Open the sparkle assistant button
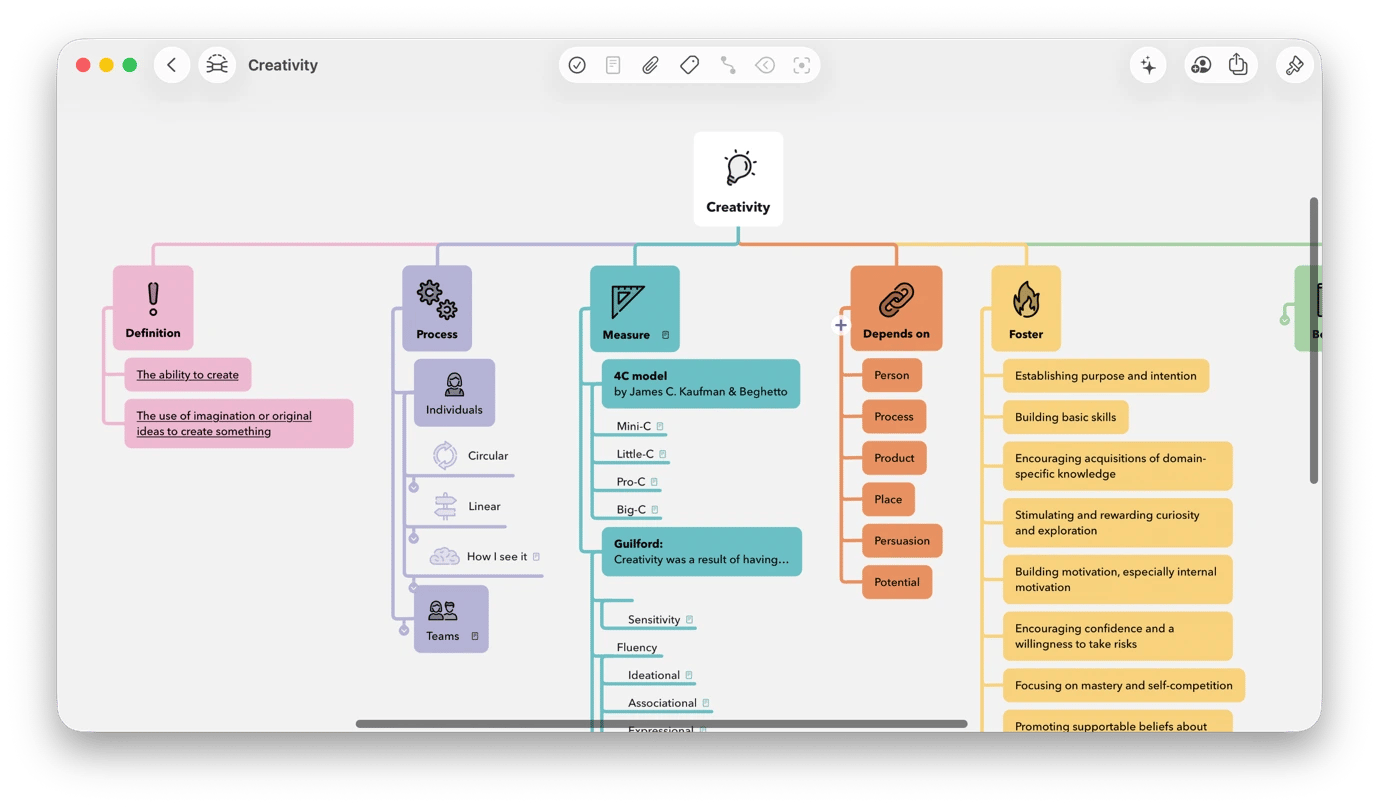Viewport: 1379px width, 807px height. (x=1148, y=65)
